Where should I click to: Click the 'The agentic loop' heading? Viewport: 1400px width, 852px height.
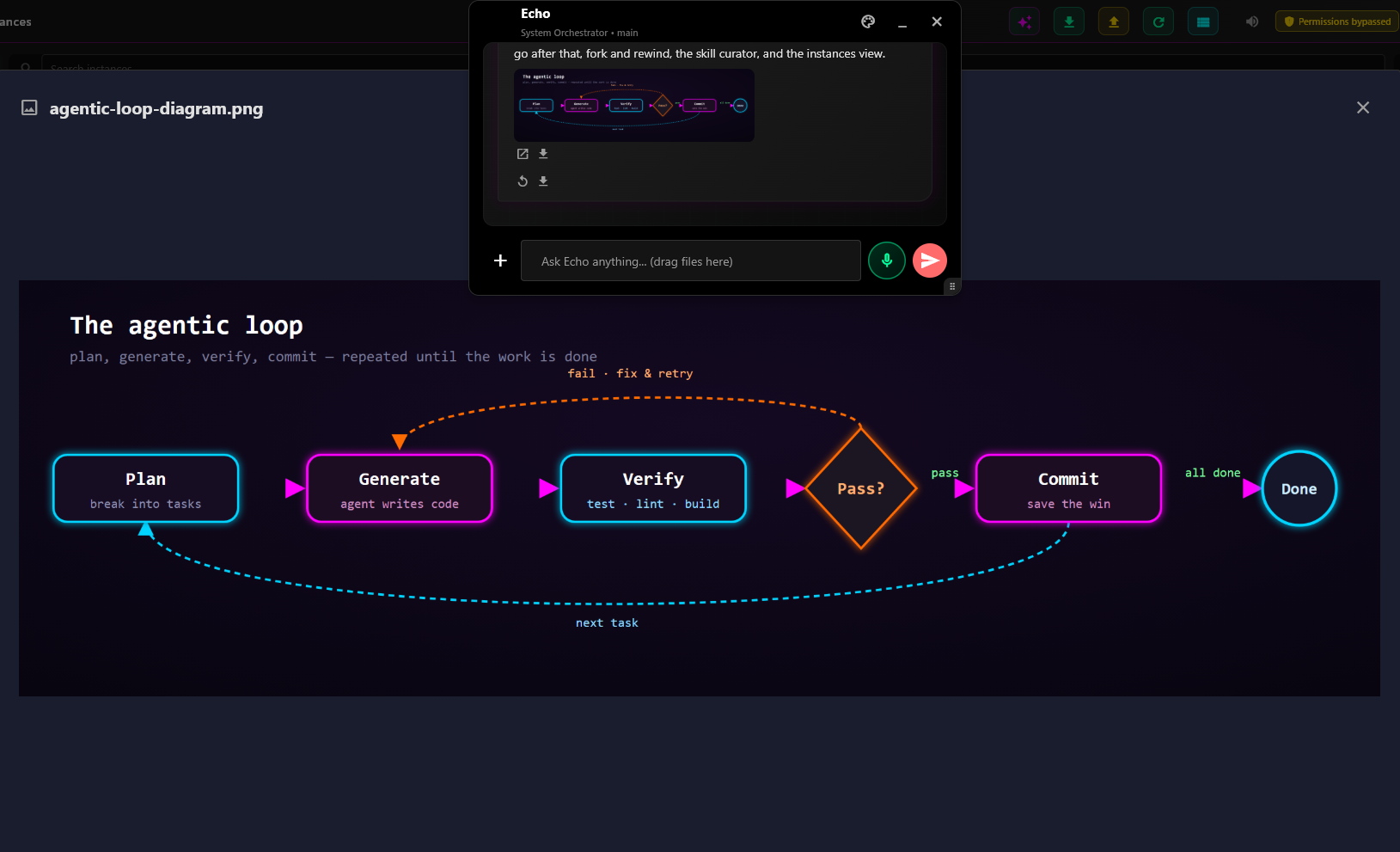coord(186,326)
